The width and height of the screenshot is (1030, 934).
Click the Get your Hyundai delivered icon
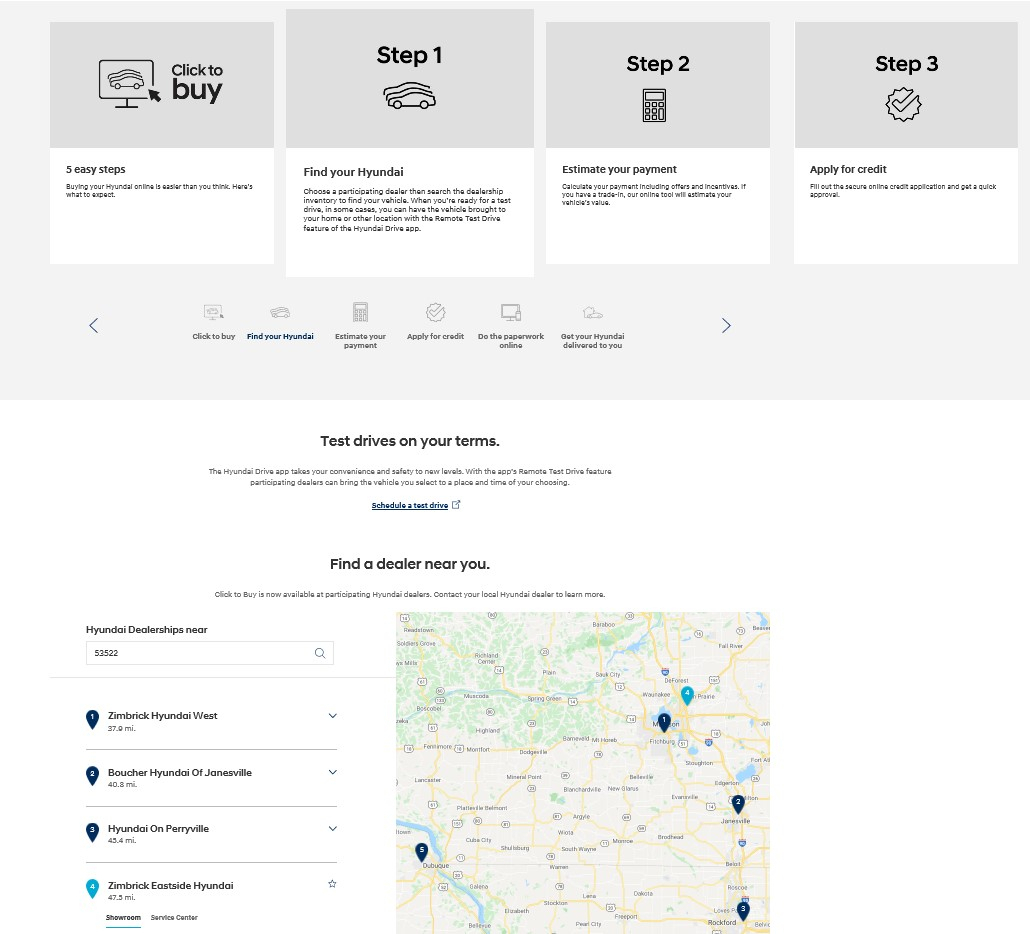[x=593, y=312]
